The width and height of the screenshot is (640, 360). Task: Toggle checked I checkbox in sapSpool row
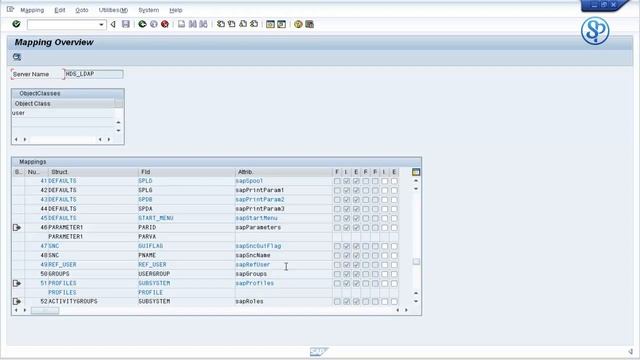pos(347,181)
